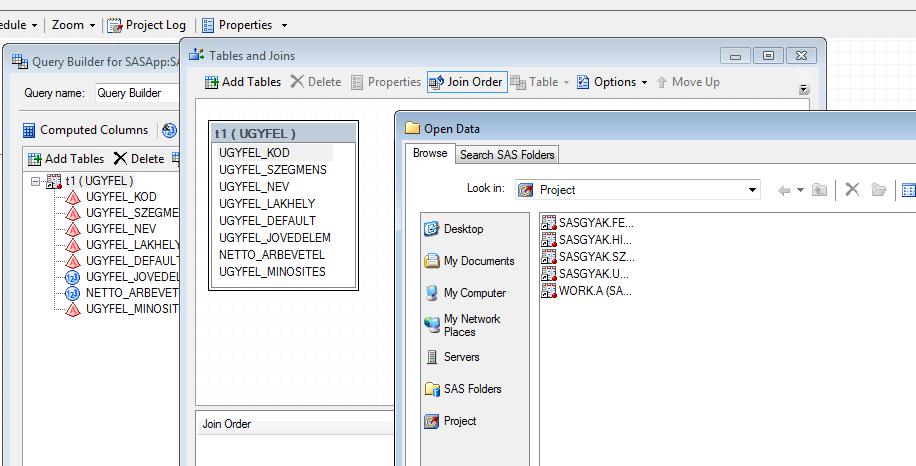916x466 pixels.
Task: Click the Up One Level folder icon
Action: (x=820, y=190)
